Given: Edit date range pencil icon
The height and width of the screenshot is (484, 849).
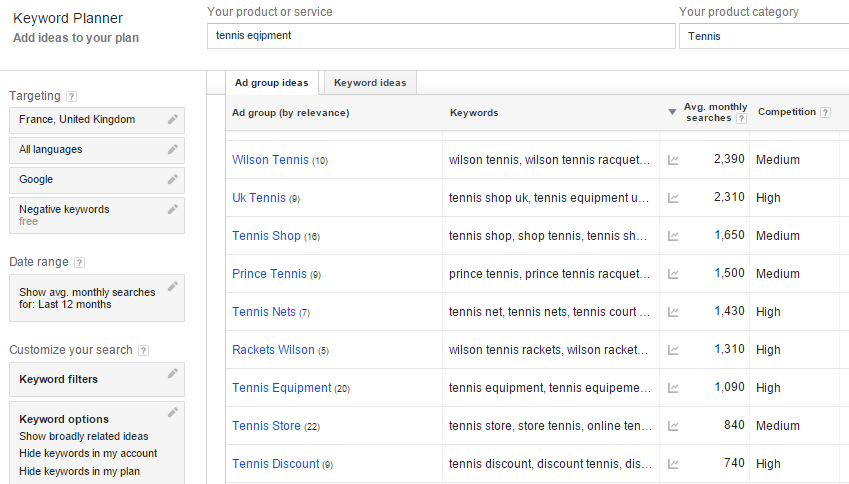Looking at the screenshot, I should (x=173, y=286).
